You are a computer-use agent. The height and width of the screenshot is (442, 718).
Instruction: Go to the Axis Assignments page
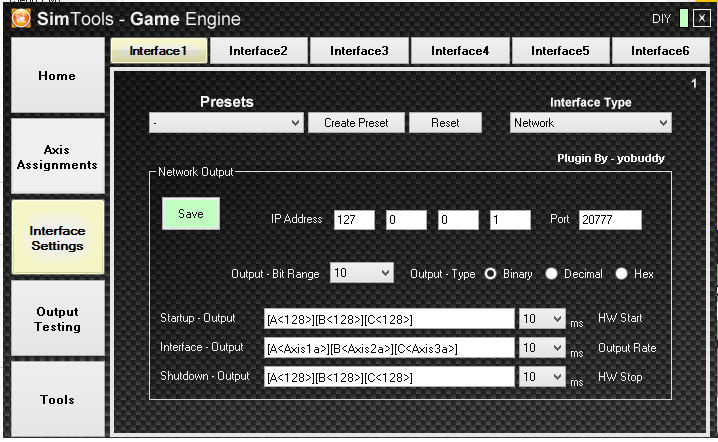(x=57, y=157)
